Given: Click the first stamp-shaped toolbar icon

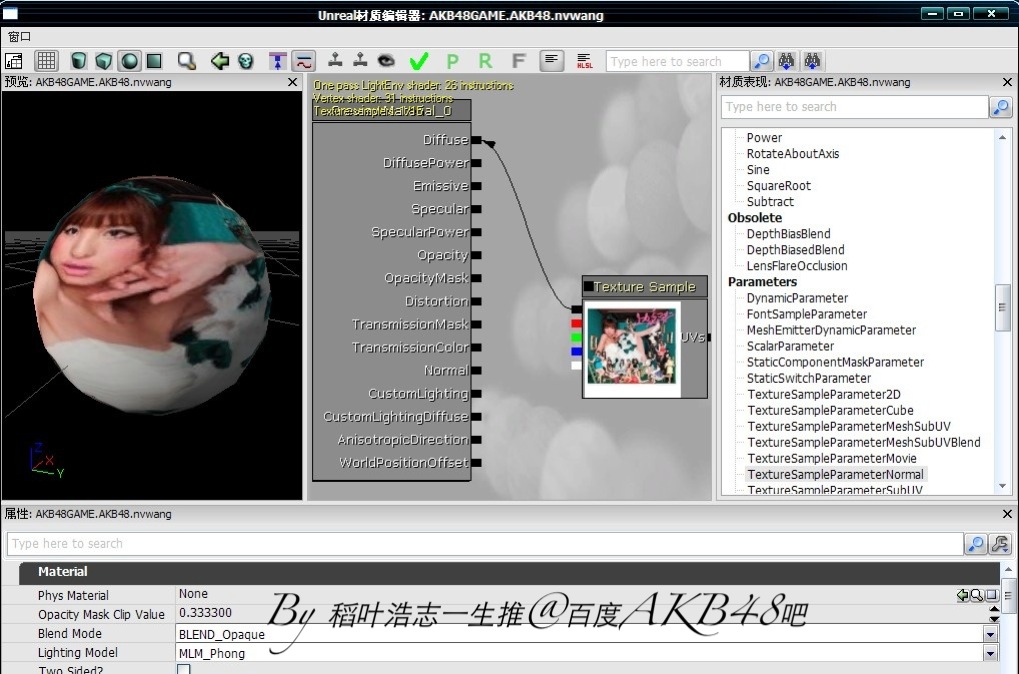Looking at the screenshot, I should point(335,60).
